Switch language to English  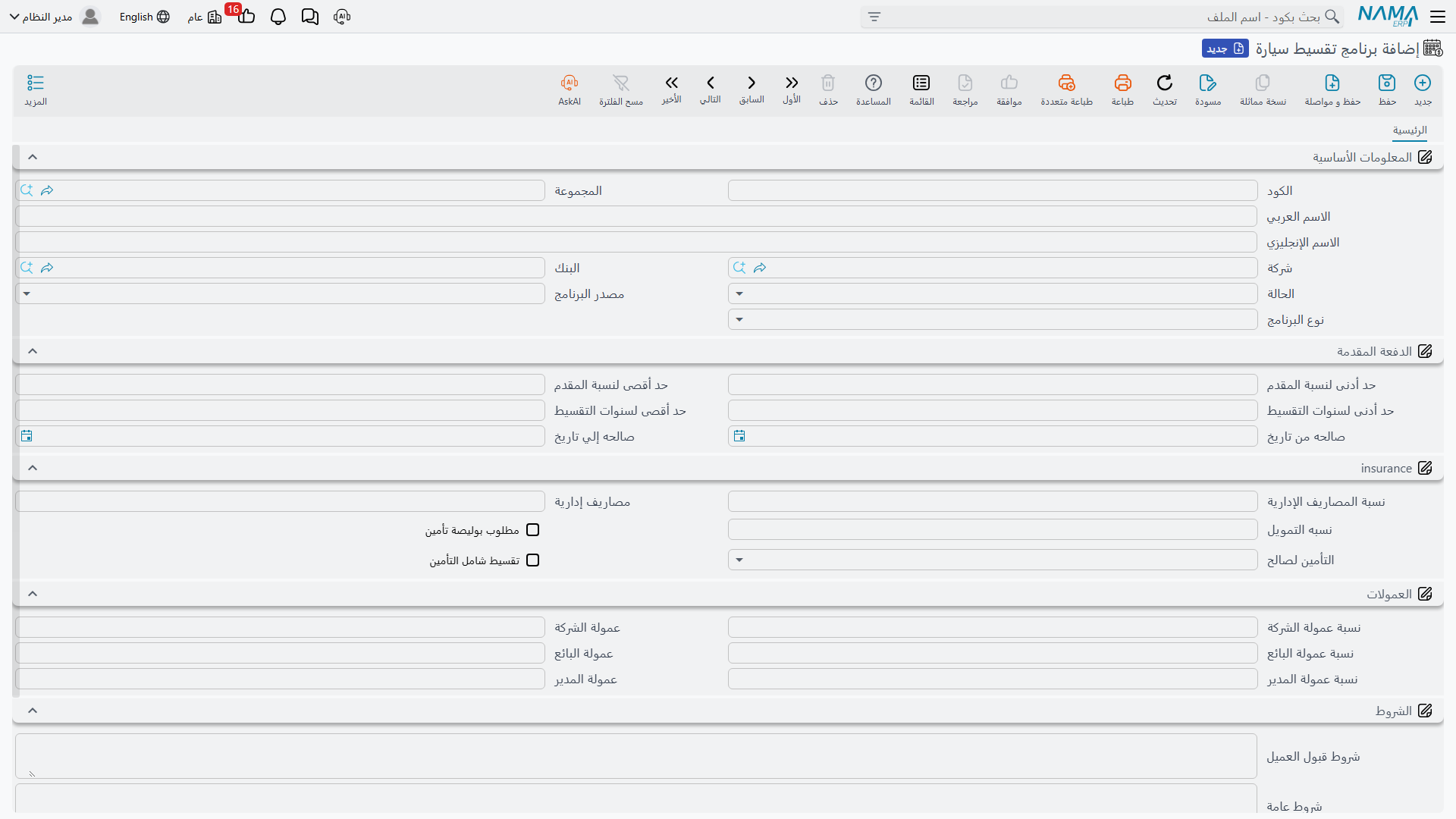[144, 17]
